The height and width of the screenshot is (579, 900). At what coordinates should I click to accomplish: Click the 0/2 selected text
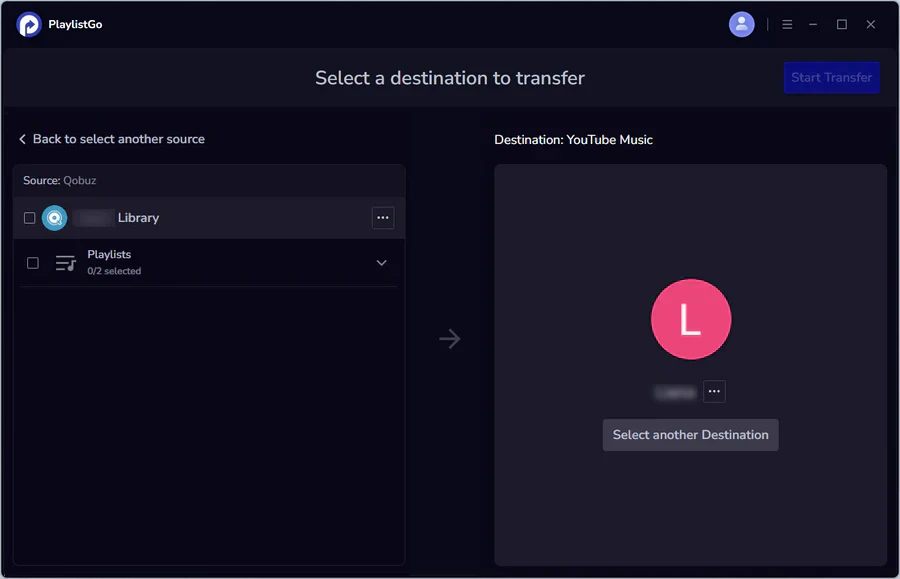click(x=114, y=271)
